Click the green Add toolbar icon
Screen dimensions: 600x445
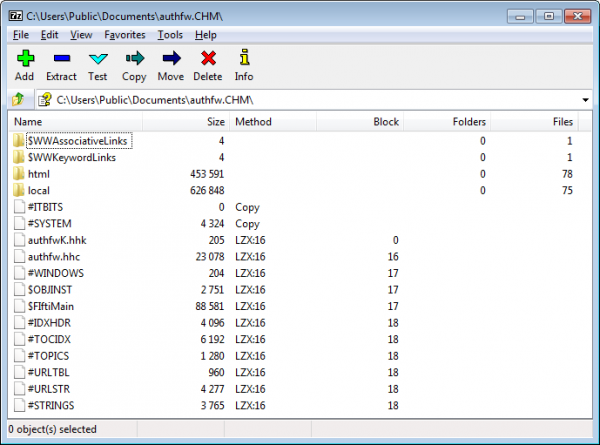pos(25,58)
